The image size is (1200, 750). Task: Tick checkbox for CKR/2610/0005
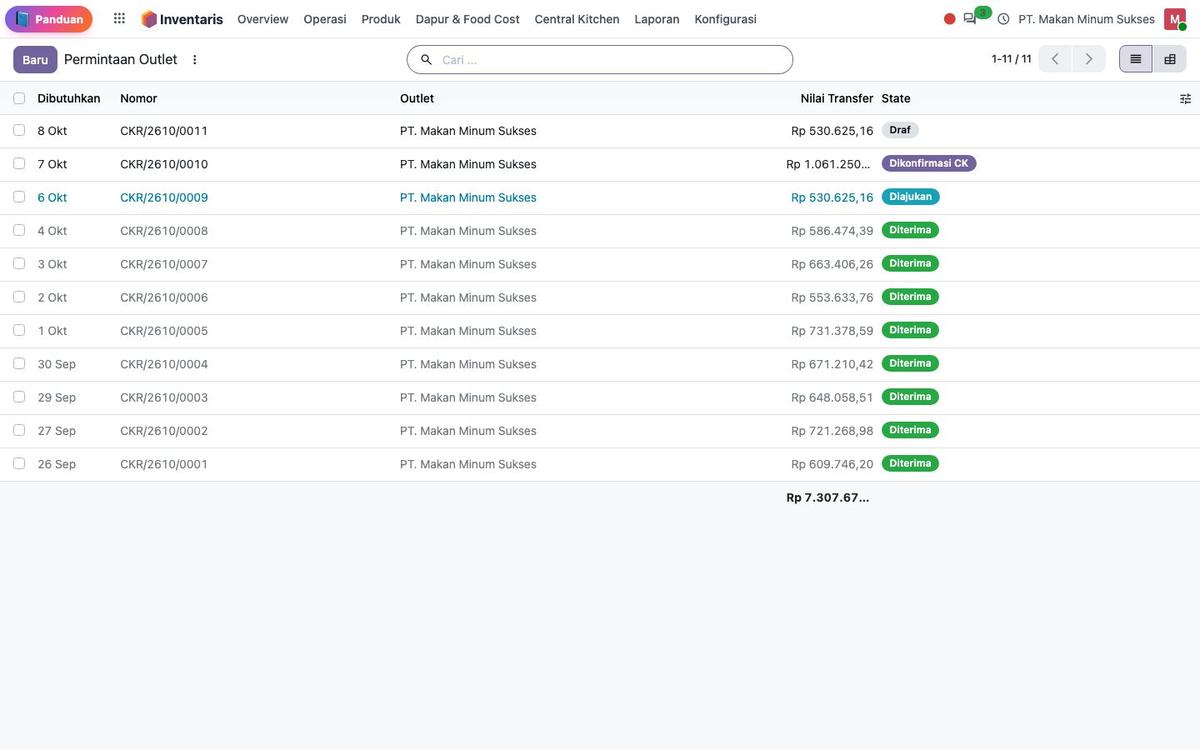(x=19, y=330)
